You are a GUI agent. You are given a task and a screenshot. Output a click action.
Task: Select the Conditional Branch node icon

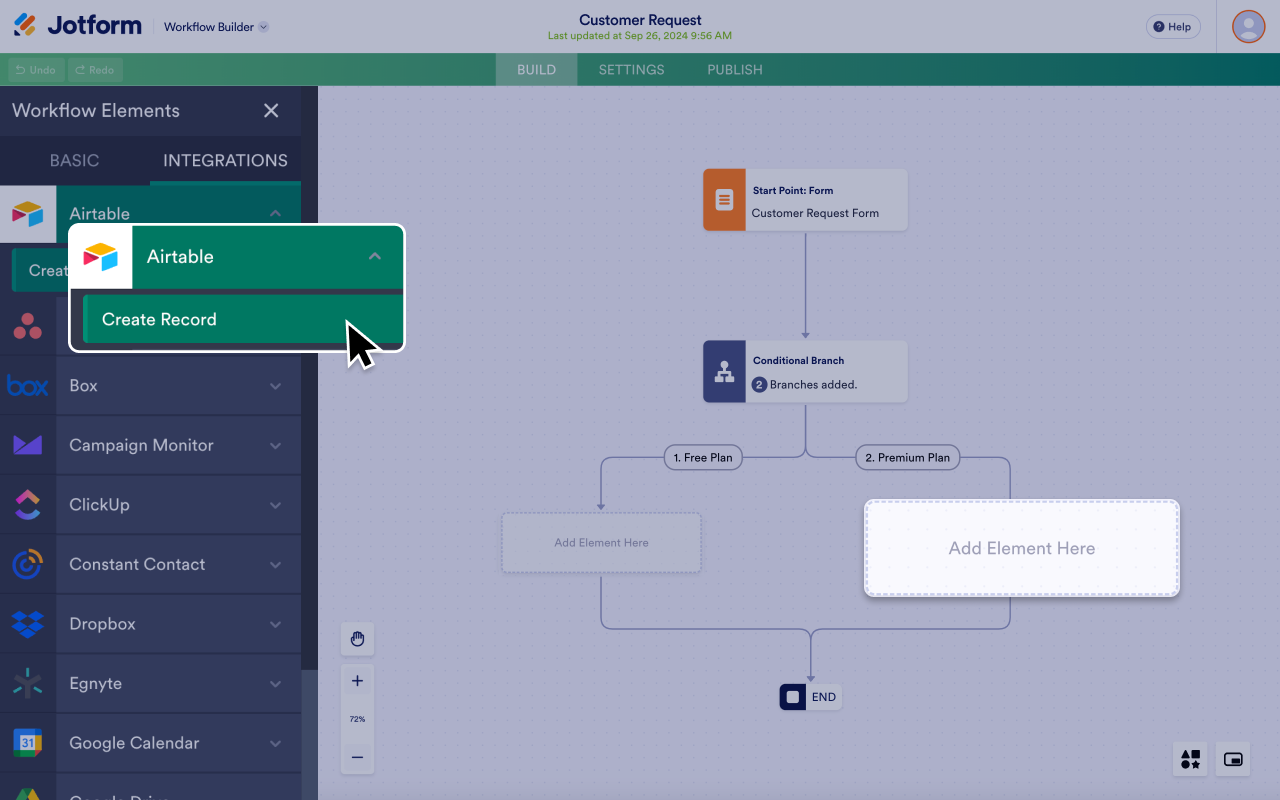point(724,372)
